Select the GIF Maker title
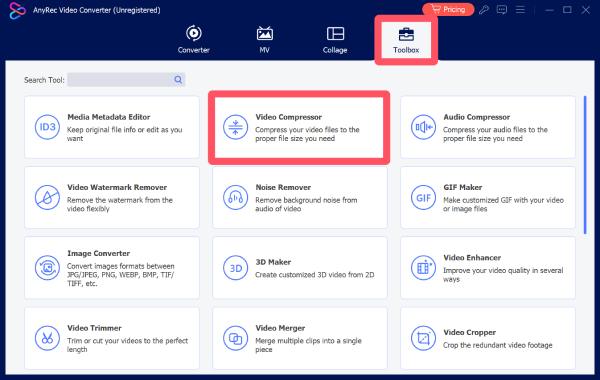The height and width of the screenshot is (380, 600). click(463, 188)
